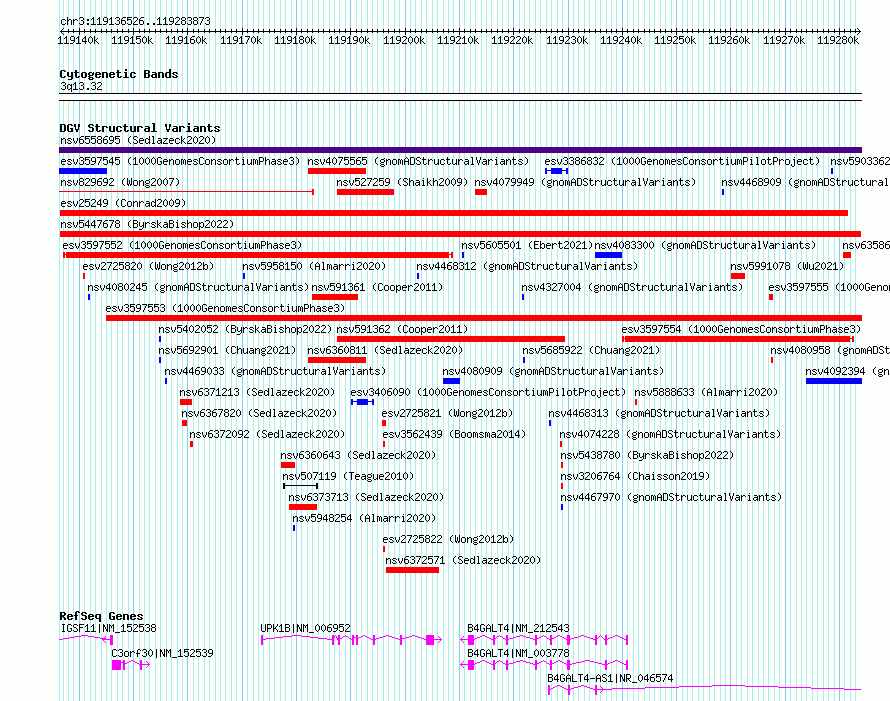Click nsv5685922 (Chuang2021) label
Image resolution: width=890 pixels, height=701 pixels.
pos(591,350)
